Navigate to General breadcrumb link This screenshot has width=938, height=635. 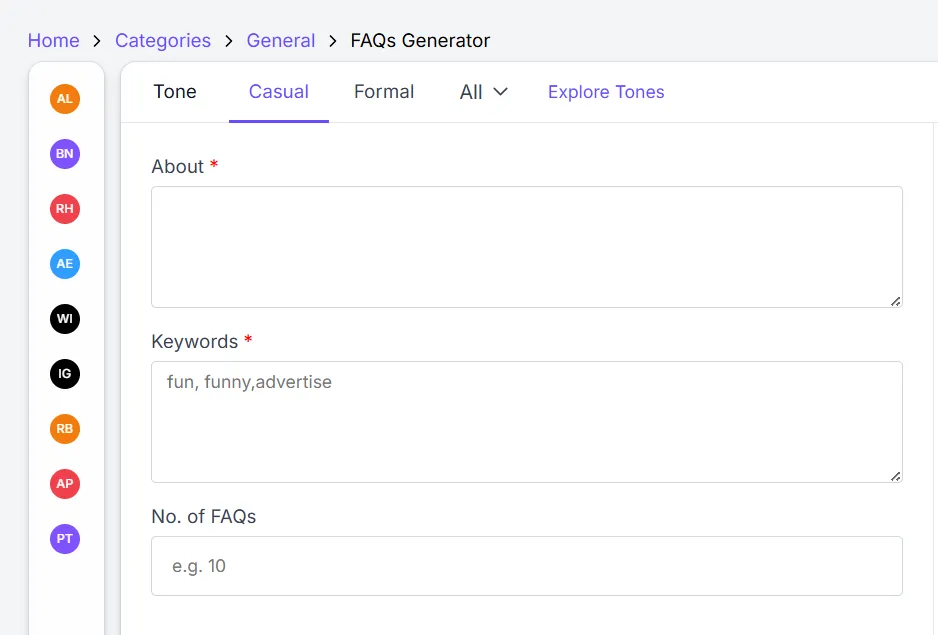[x=281, y=40]
